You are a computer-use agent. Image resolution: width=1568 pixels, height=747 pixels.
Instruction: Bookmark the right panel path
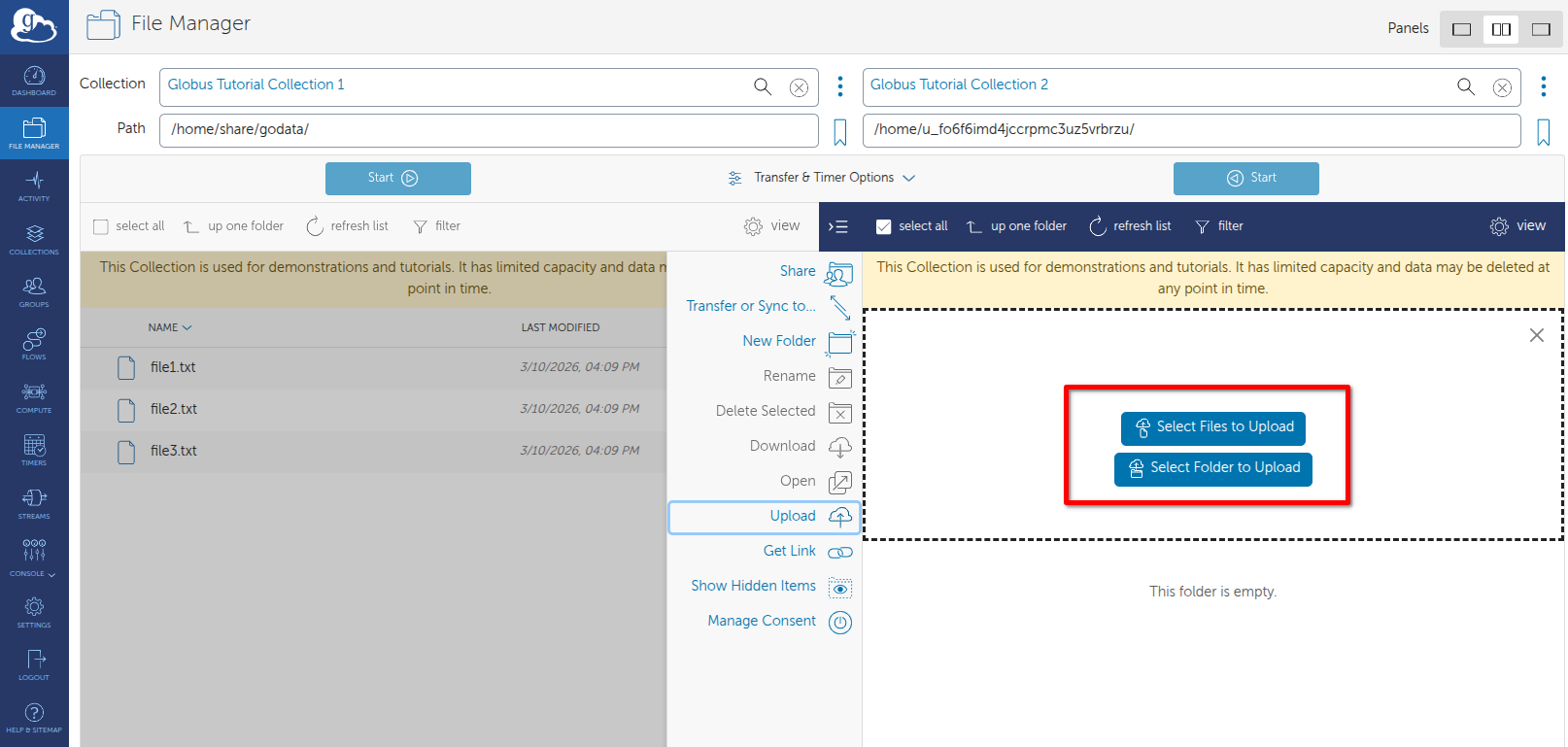tap(1544, 132)
